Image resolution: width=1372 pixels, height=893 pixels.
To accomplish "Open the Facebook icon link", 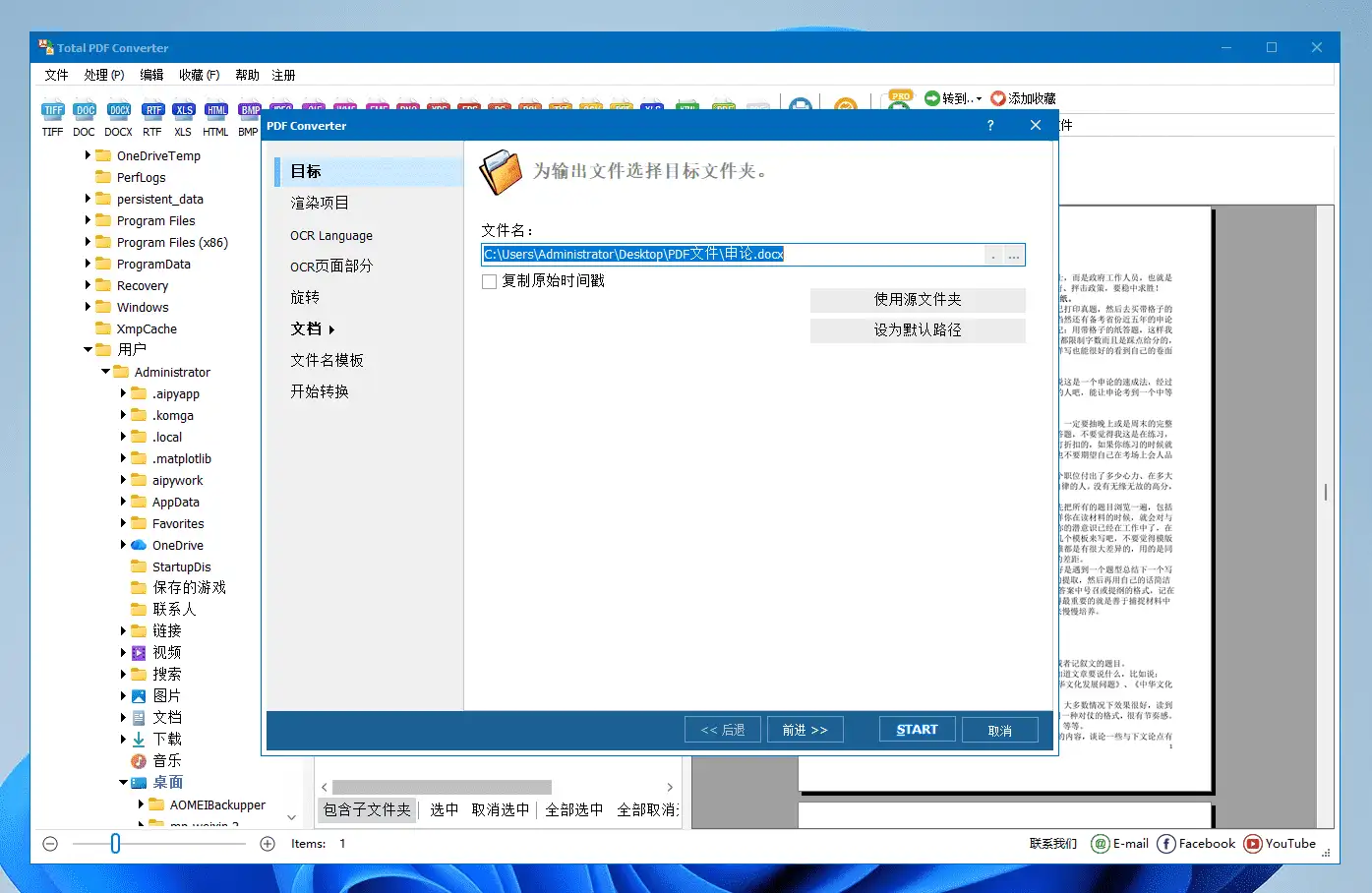I will point(1166,844).
